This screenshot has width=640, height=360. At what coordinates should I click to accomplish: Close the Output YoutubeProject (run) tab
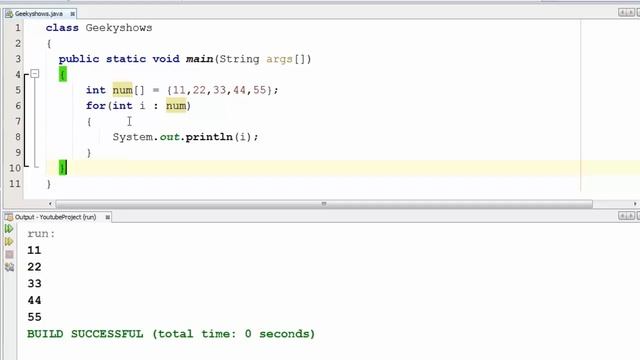pos(107,217)
